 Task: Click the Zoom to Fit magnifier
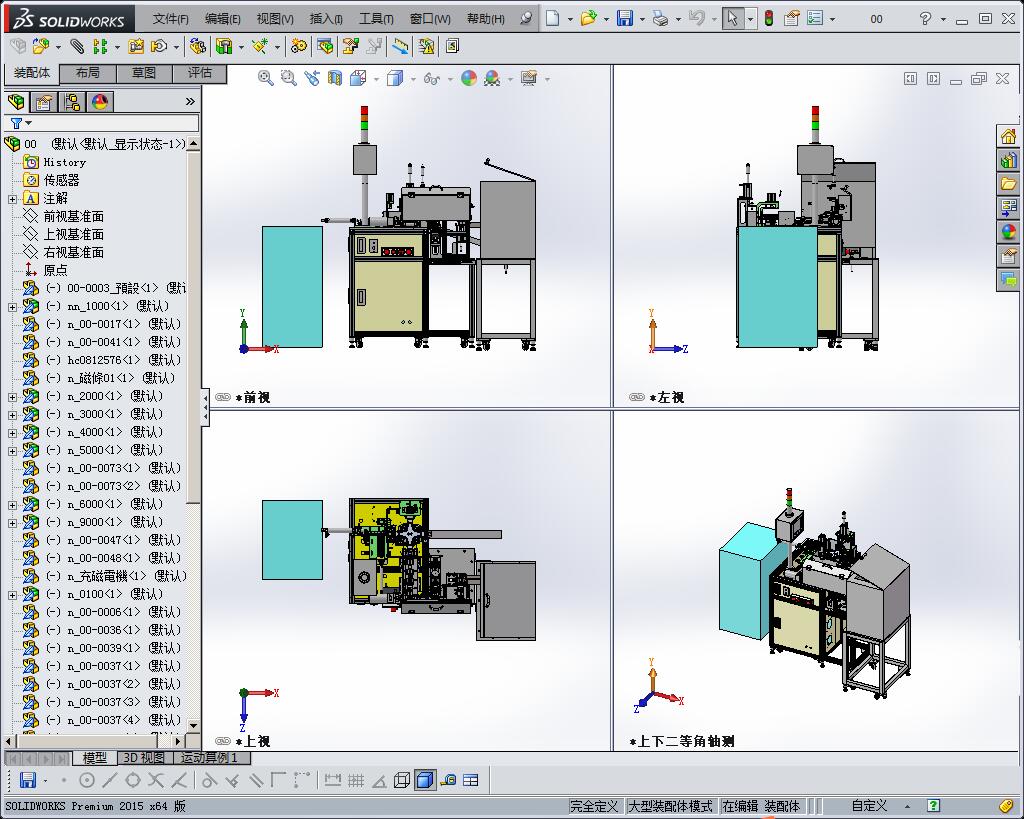(265, 78)
